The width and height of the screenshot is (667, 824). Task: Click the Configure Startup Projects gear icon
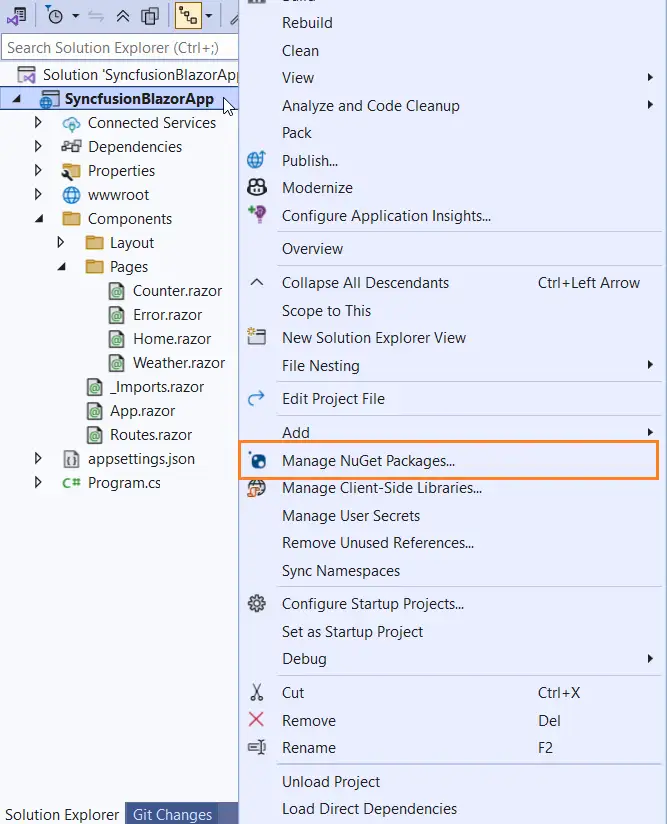pyautogui.click(x=257, y=604)
